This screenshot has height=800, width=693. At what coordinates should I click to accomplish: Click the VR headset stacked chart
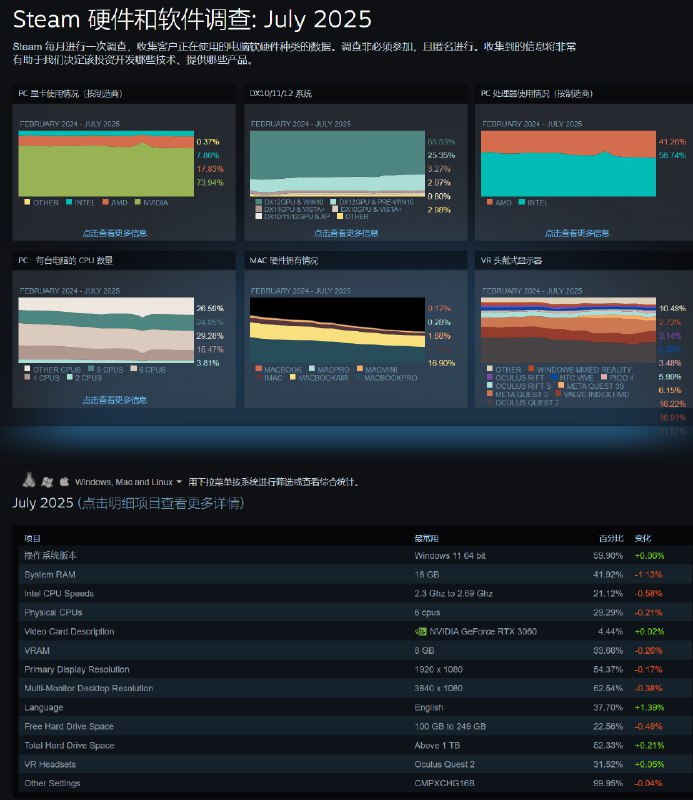click(x=568, y=330)
